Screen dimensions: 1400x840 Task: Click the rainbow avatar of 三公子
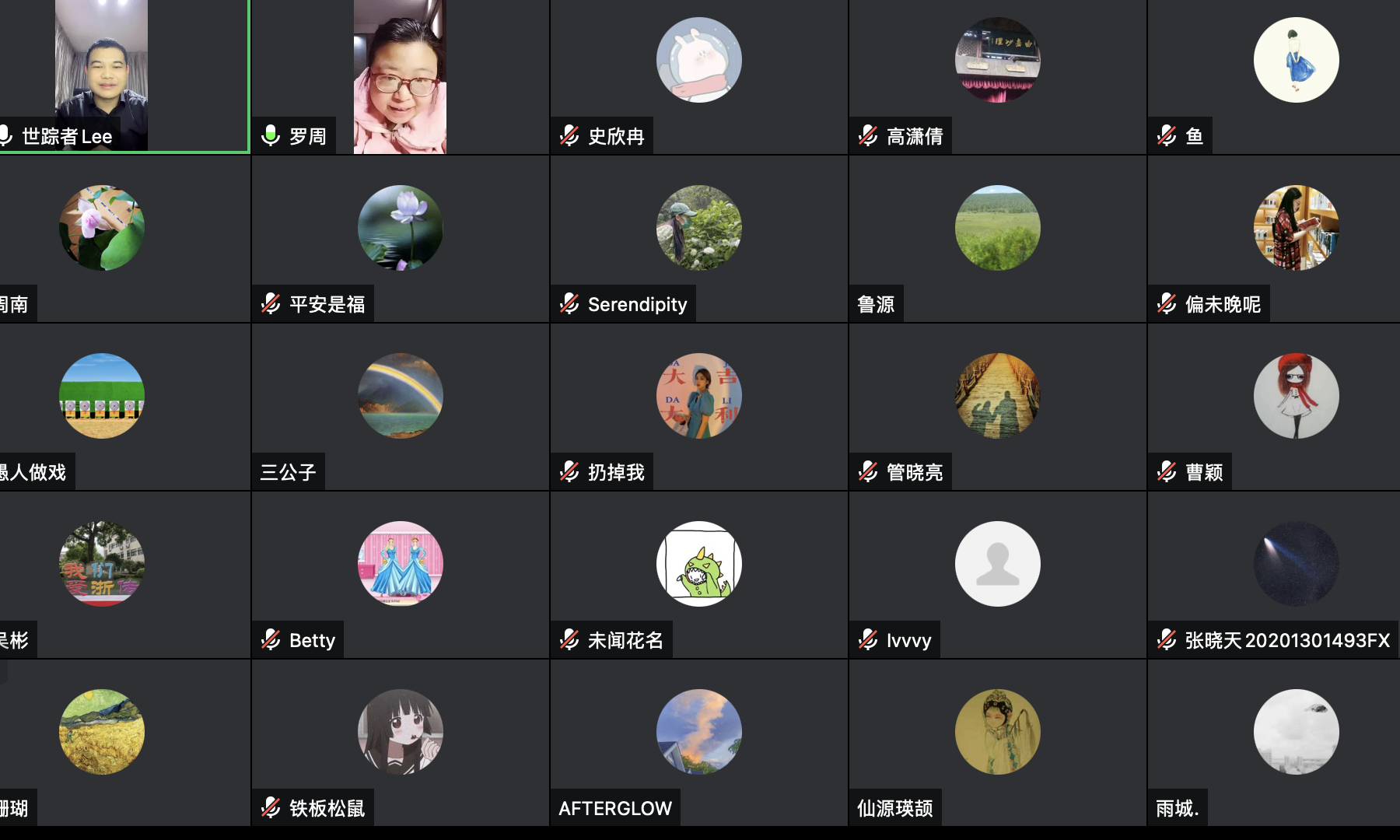[x=401, y=396]
